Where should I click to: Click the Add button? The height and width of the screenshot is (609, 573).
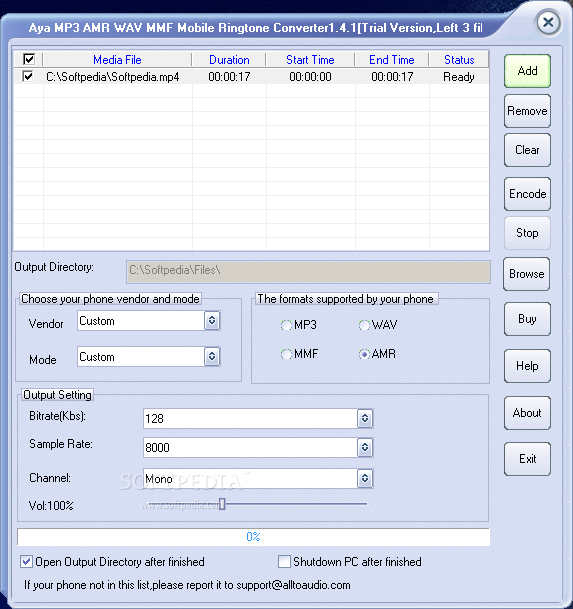[527, 71]
